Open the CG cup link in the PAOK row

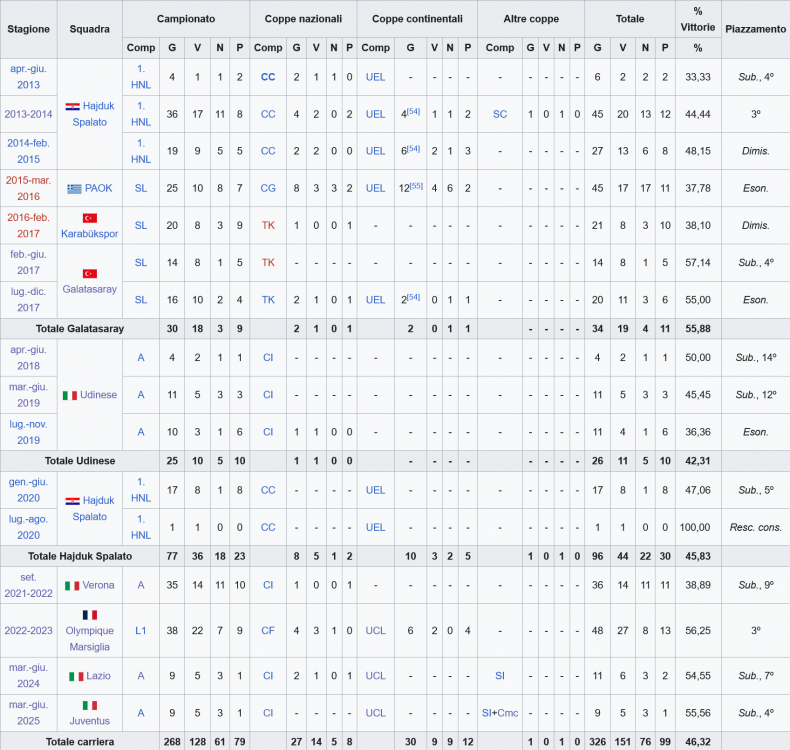(268, 188)
